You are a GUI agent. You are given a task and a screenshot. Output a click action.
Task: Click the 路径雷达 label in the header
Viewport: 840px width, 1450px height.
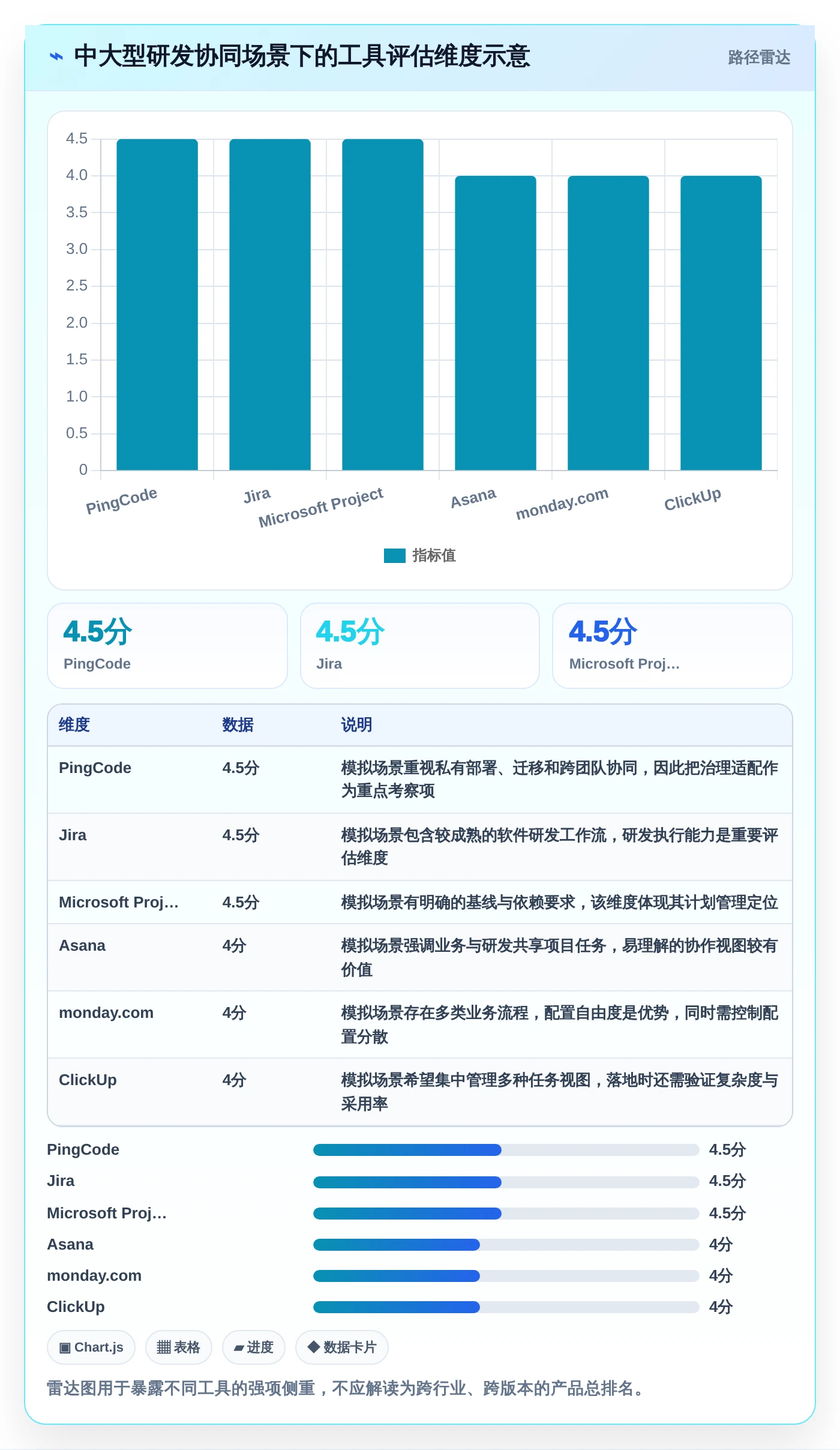click(759, 58)
